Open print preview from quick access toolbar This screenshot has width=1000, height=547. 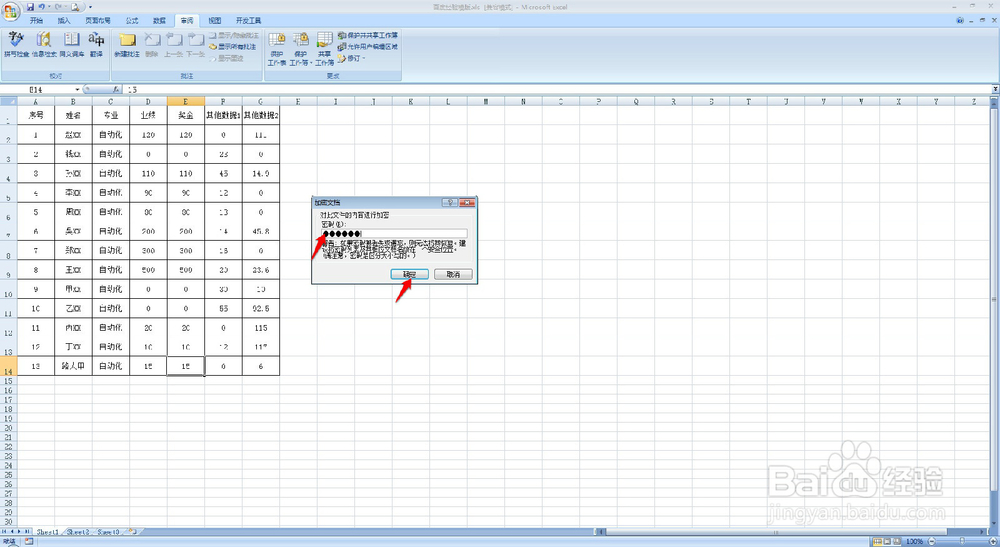[75, 7]
